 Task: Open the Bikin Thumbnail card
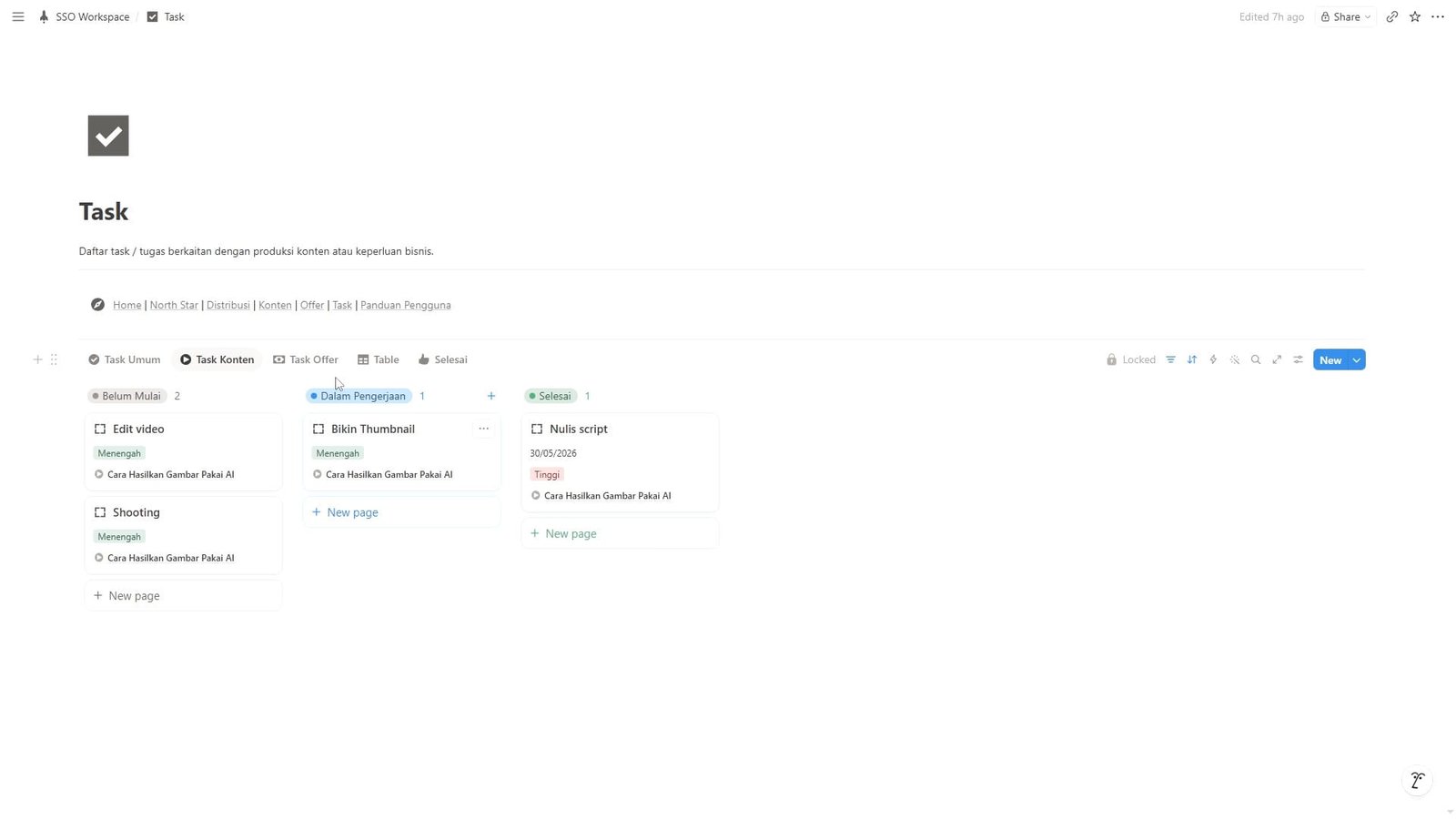click(401, 451)
